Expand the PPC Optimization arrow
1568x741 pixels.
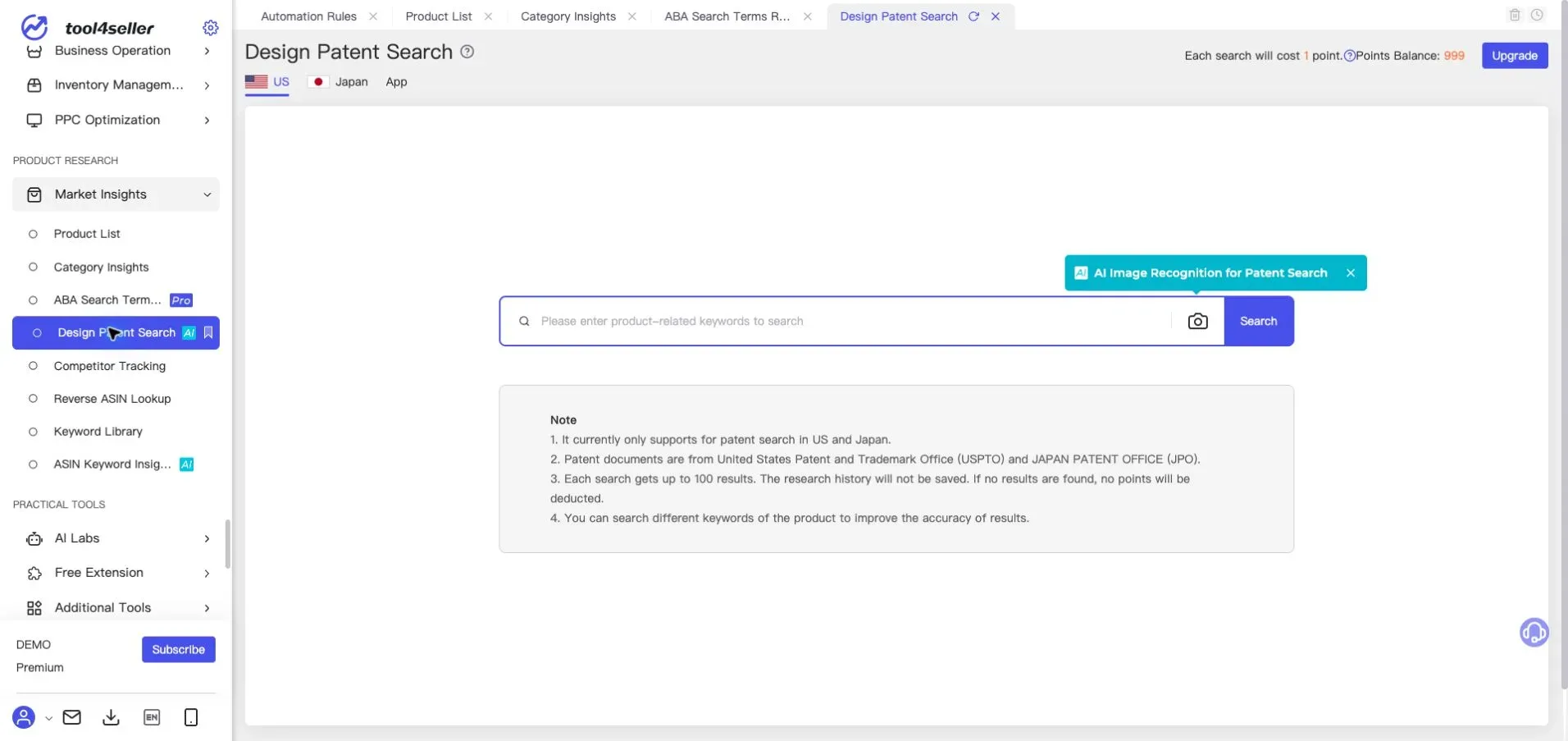pyautogui.click(x=207, y=121)
